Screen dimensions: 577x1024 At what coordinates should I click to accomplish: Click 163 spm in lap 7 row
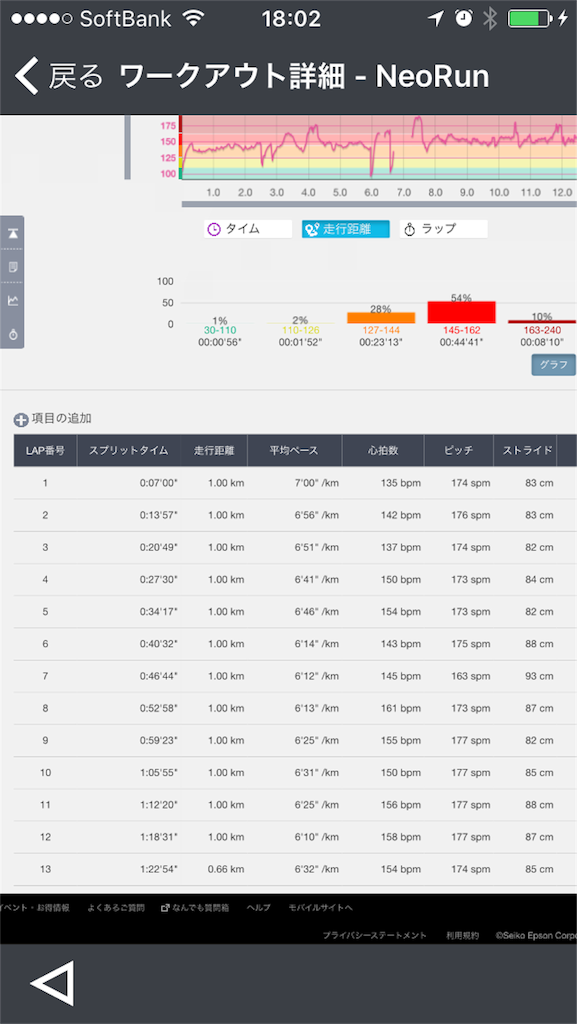coord(471,676)
